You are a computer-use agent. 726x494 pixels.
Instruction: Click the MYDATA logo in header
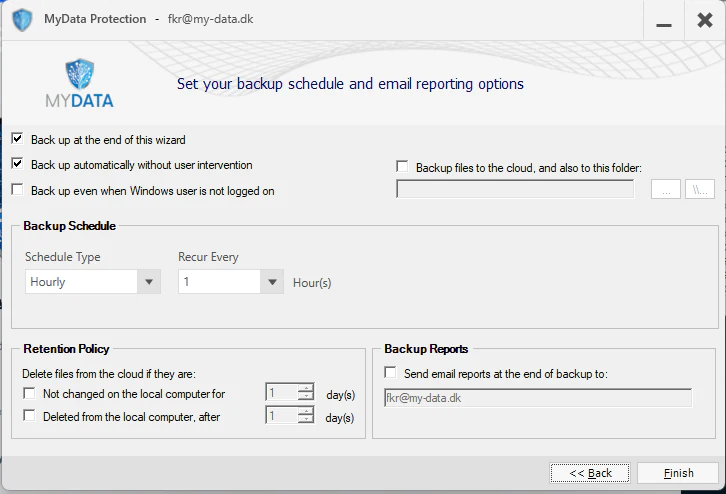(80, 83)
